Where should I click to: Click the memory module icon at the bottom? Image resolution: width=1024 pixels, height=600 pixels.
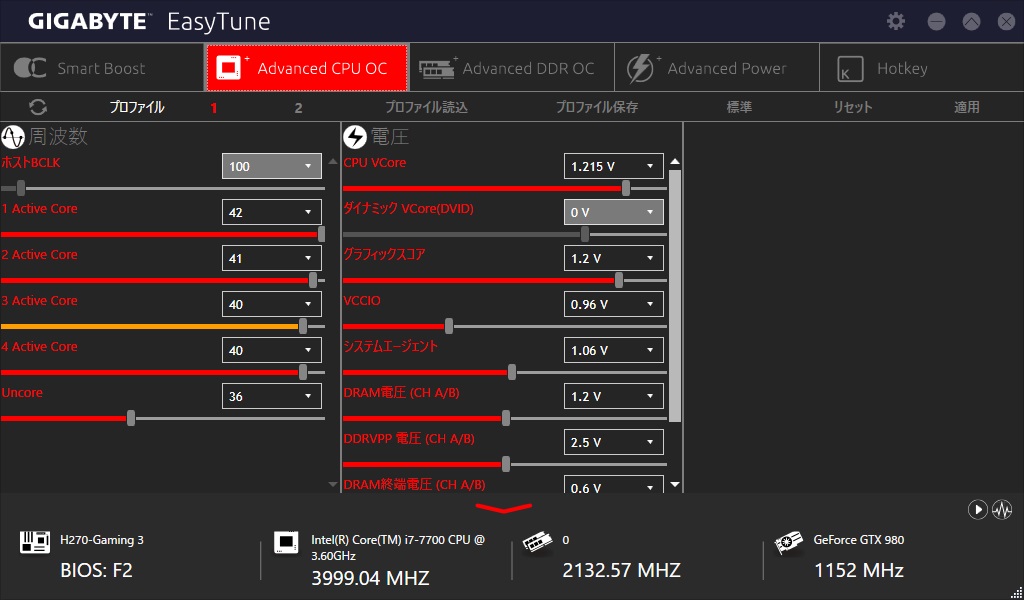[537, 543]
